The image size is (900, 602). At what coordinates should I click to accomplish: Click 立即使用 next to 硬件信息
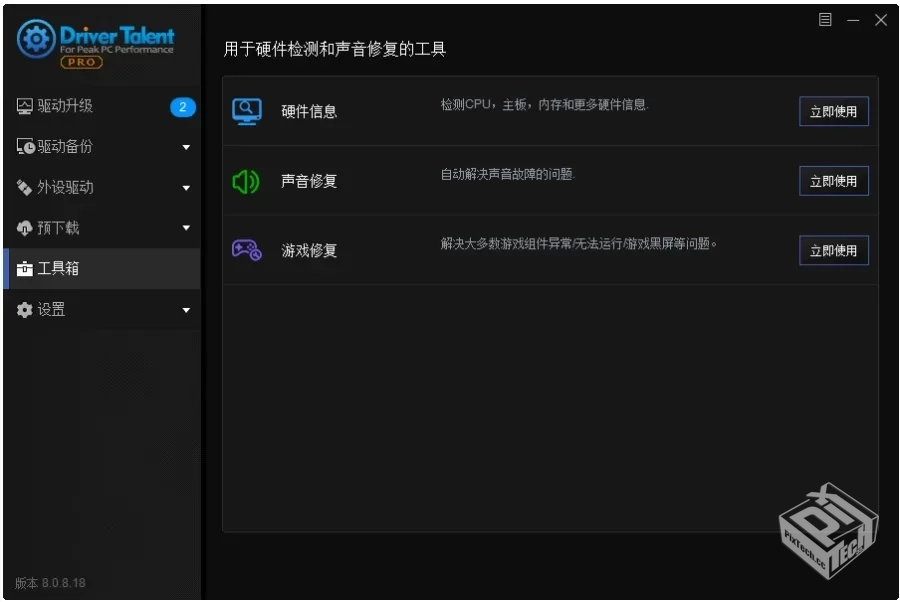coord(833,111)
